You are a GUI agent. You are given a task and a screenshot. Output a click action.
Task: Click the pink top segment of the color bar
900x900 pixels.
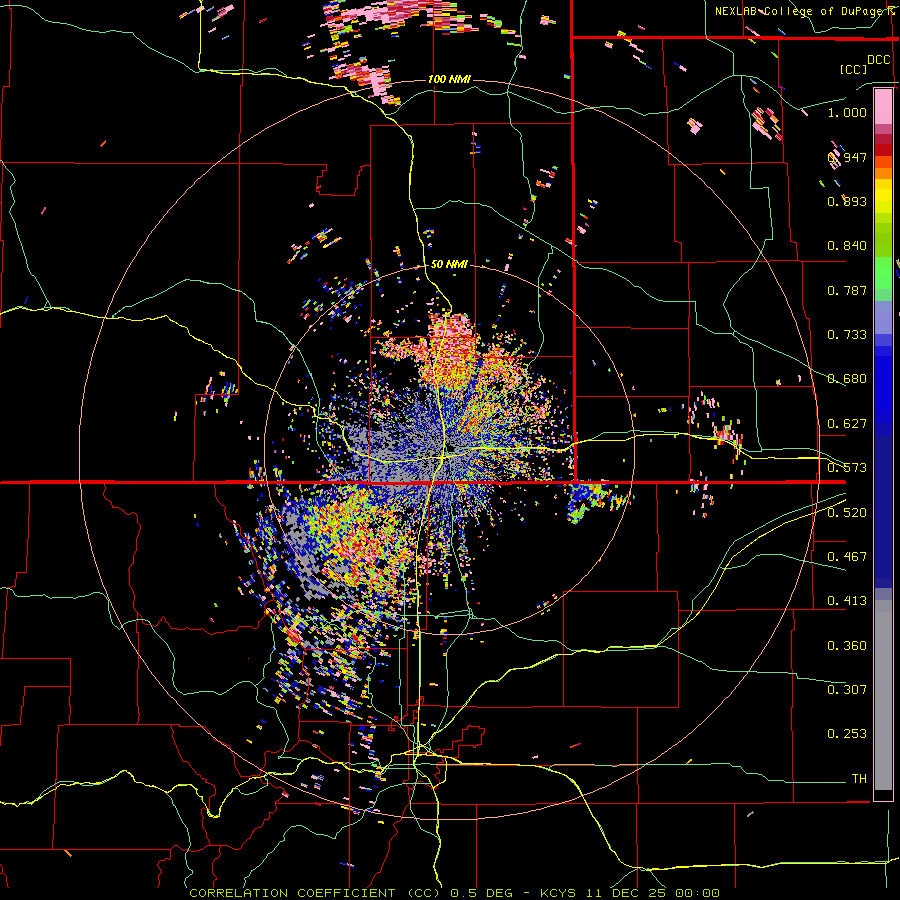883,106
